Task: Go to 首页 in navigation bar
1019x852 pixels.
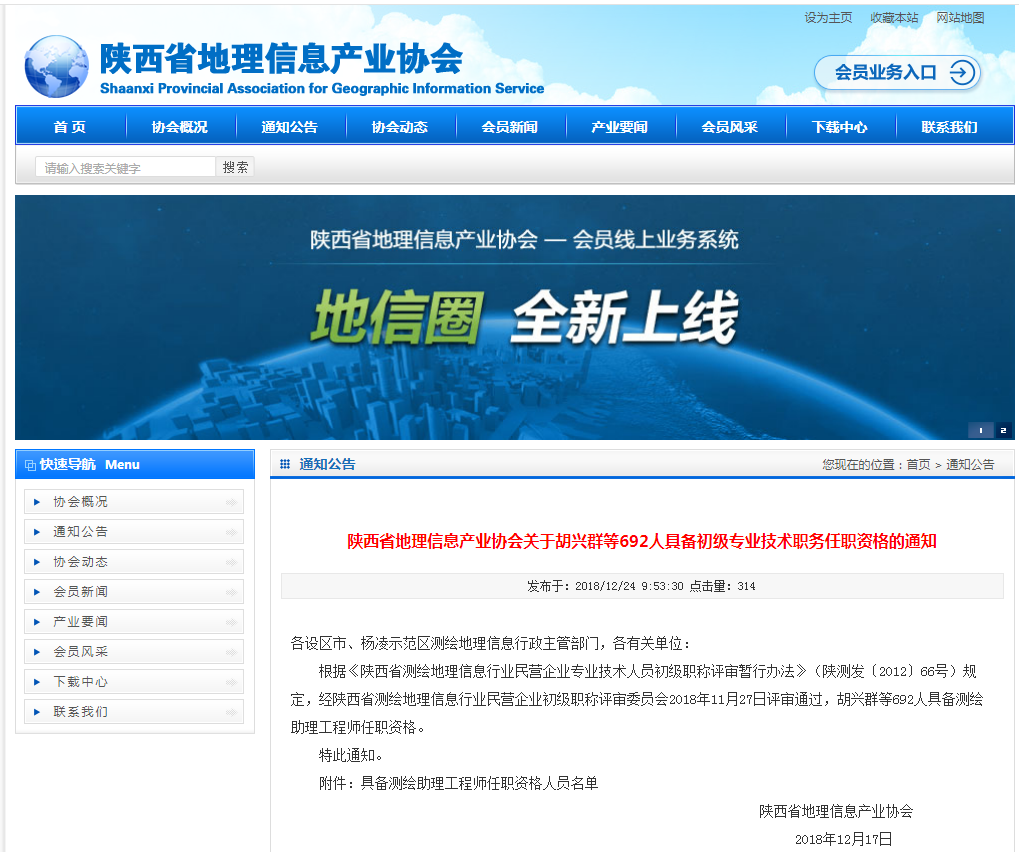Action: (70, 127)
